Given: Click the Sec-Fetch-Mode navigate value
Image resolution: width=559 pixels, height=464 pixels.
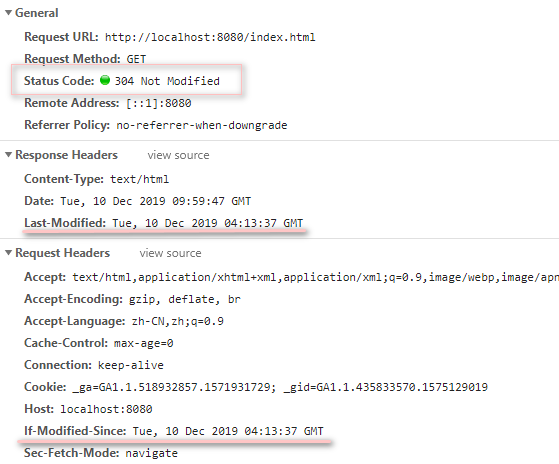Looking at the screenshot, I should click(151, 453).
